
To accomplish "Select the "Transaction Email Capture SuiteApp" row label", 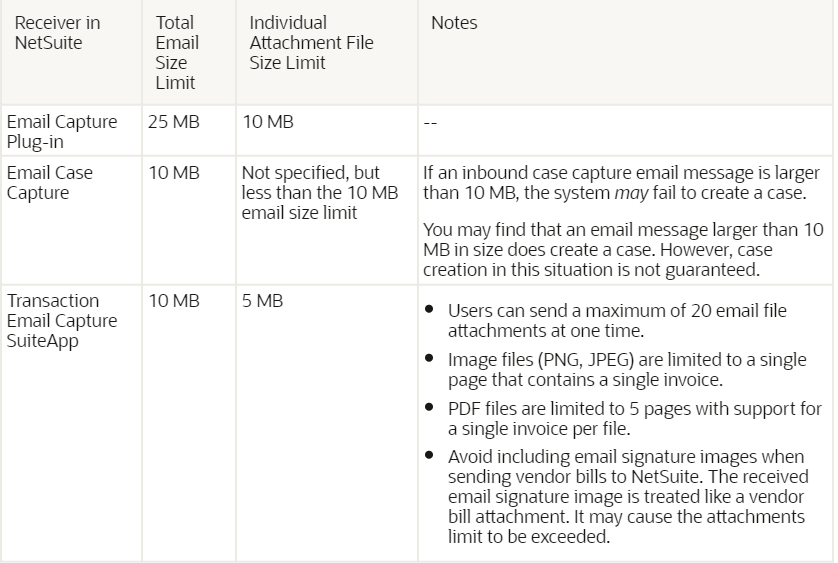I will 61,320.
